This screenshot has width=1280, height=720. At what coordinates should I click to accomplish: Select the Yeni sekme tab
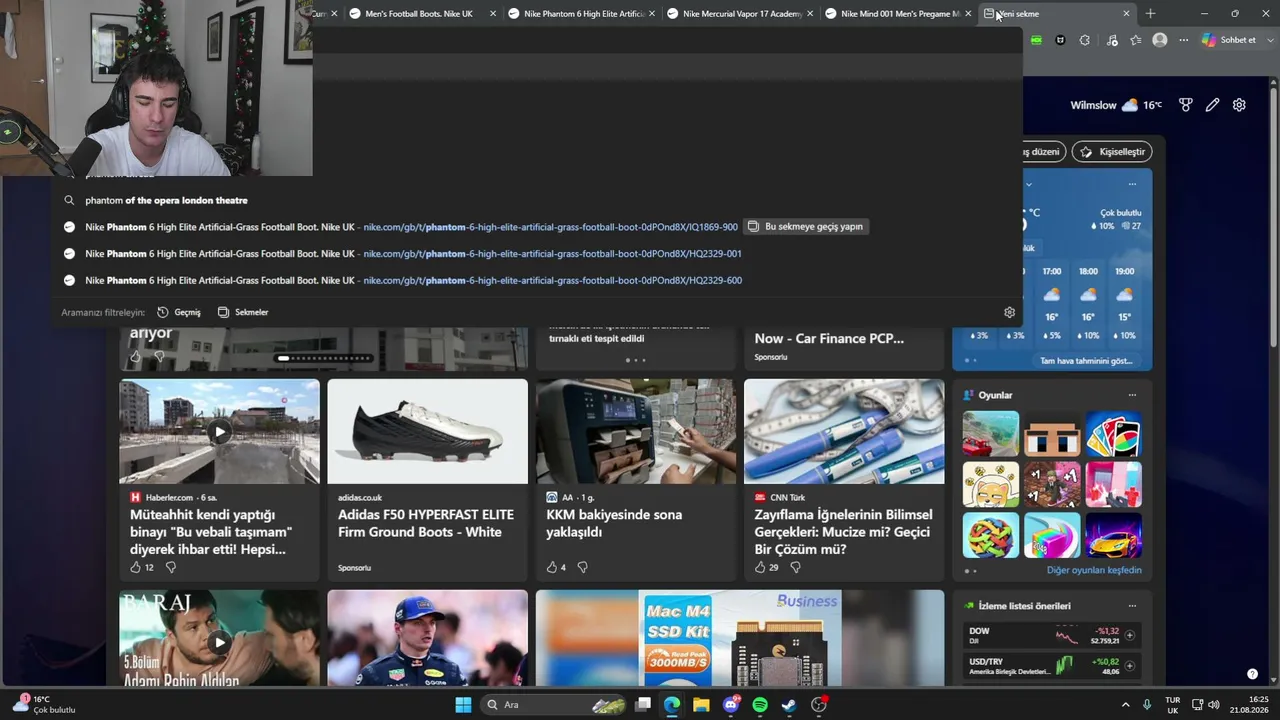click(1058, 14)
